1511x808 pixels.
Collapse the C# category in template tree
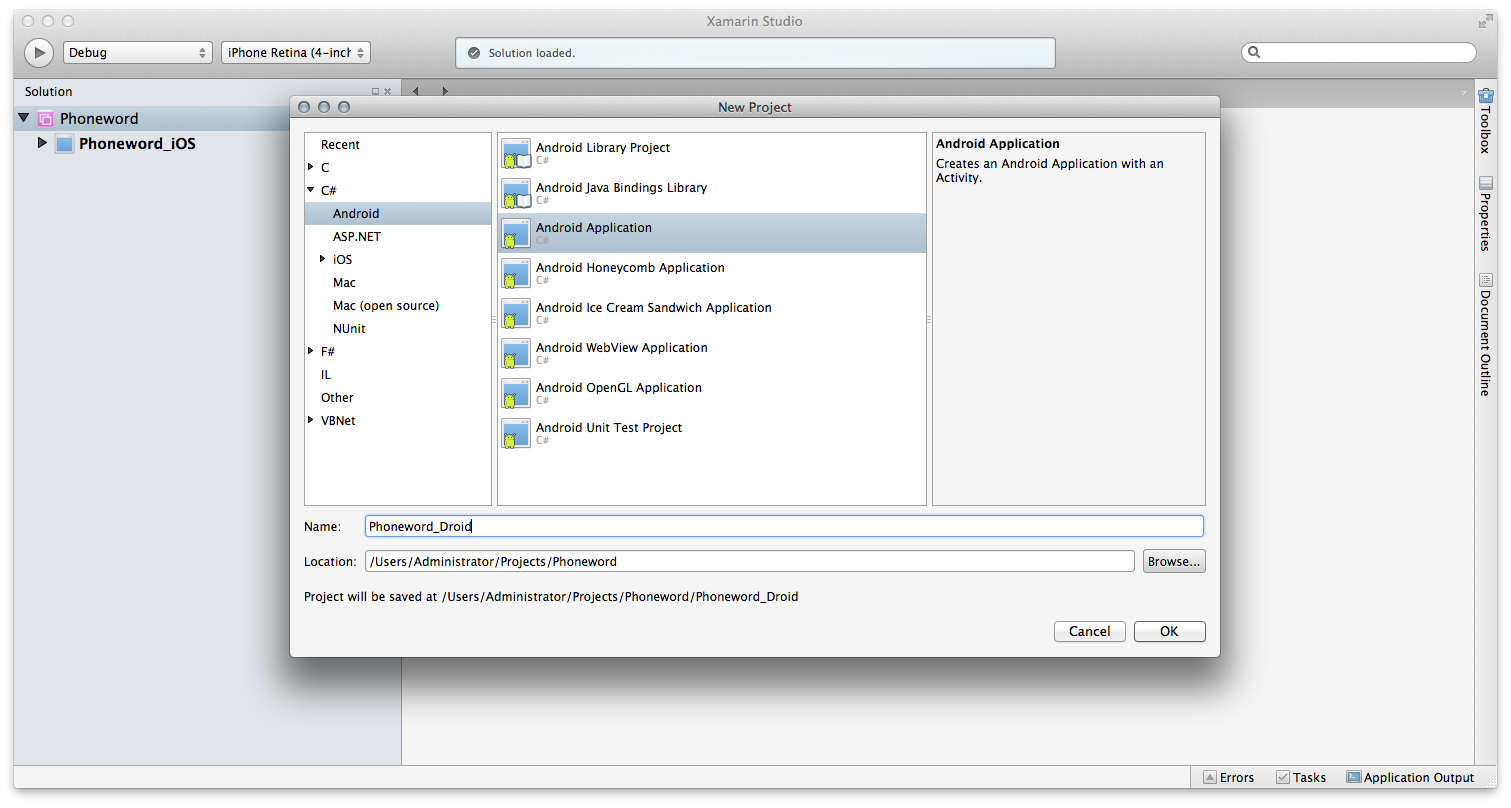coord(311,190)
